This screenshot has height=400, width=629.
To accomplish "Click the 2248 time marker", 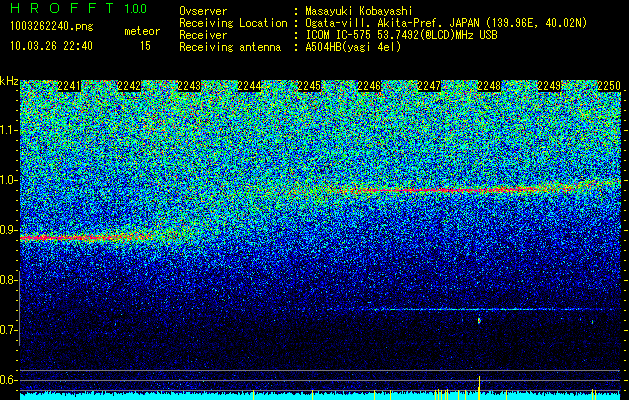I will (489, 86).
